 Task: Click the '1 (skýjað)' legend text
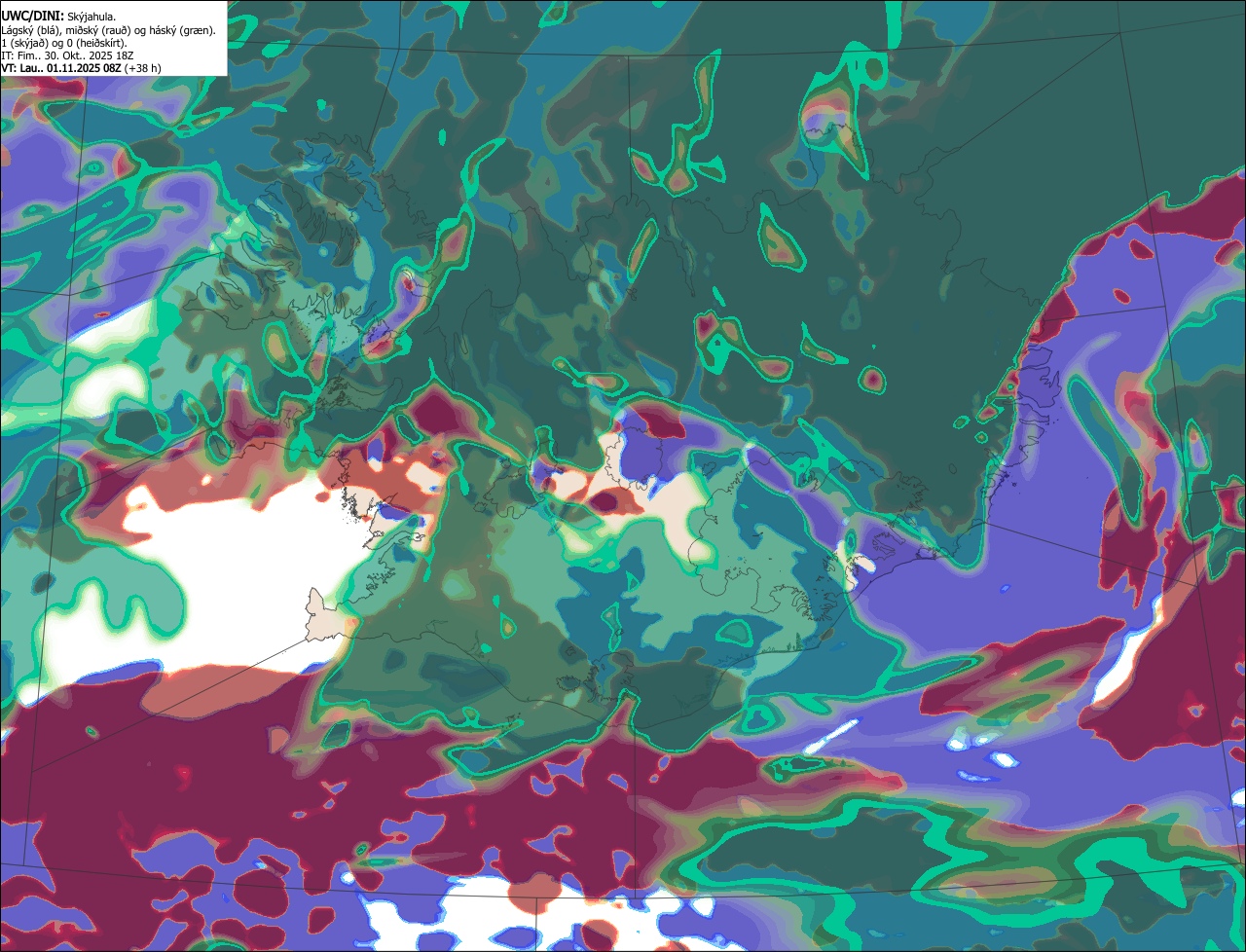coord(23,43)
